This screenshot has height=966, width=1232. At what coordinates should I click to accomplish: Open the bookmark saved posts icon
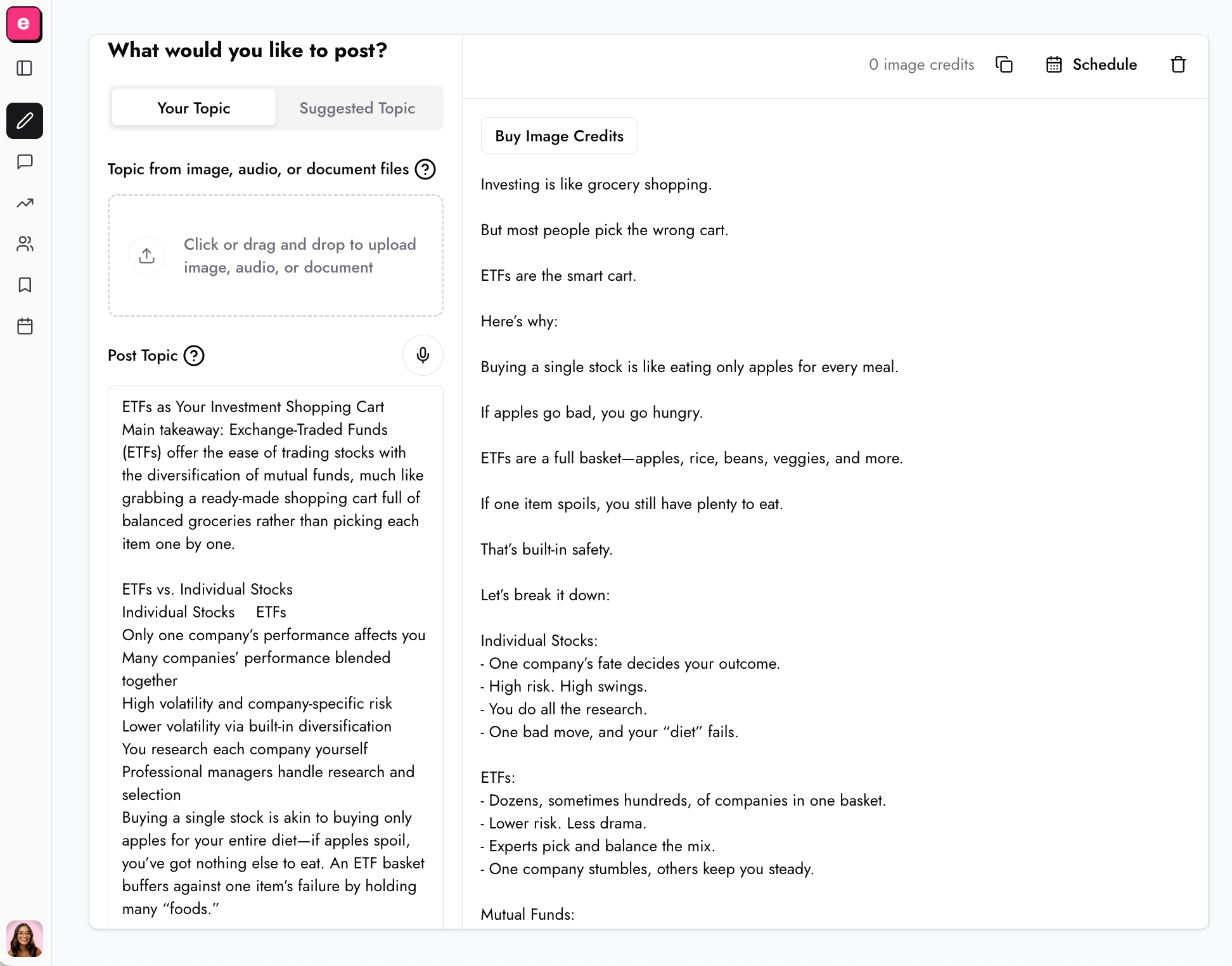pos(25,285)
